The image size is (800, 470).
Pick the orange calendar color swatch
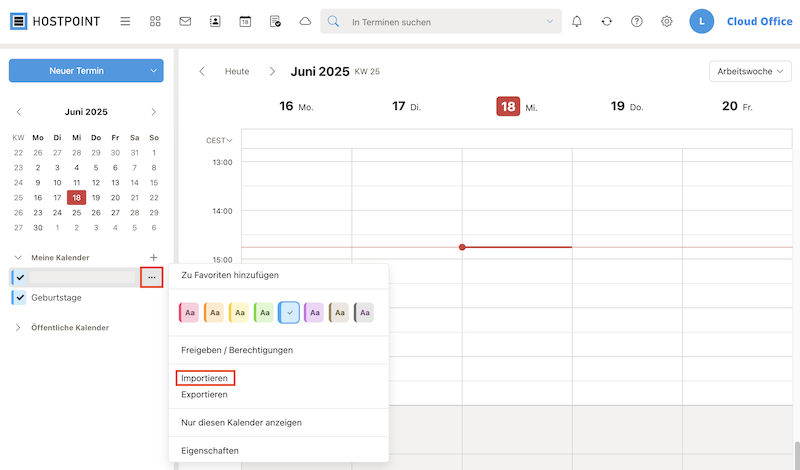tap(214, 312)
